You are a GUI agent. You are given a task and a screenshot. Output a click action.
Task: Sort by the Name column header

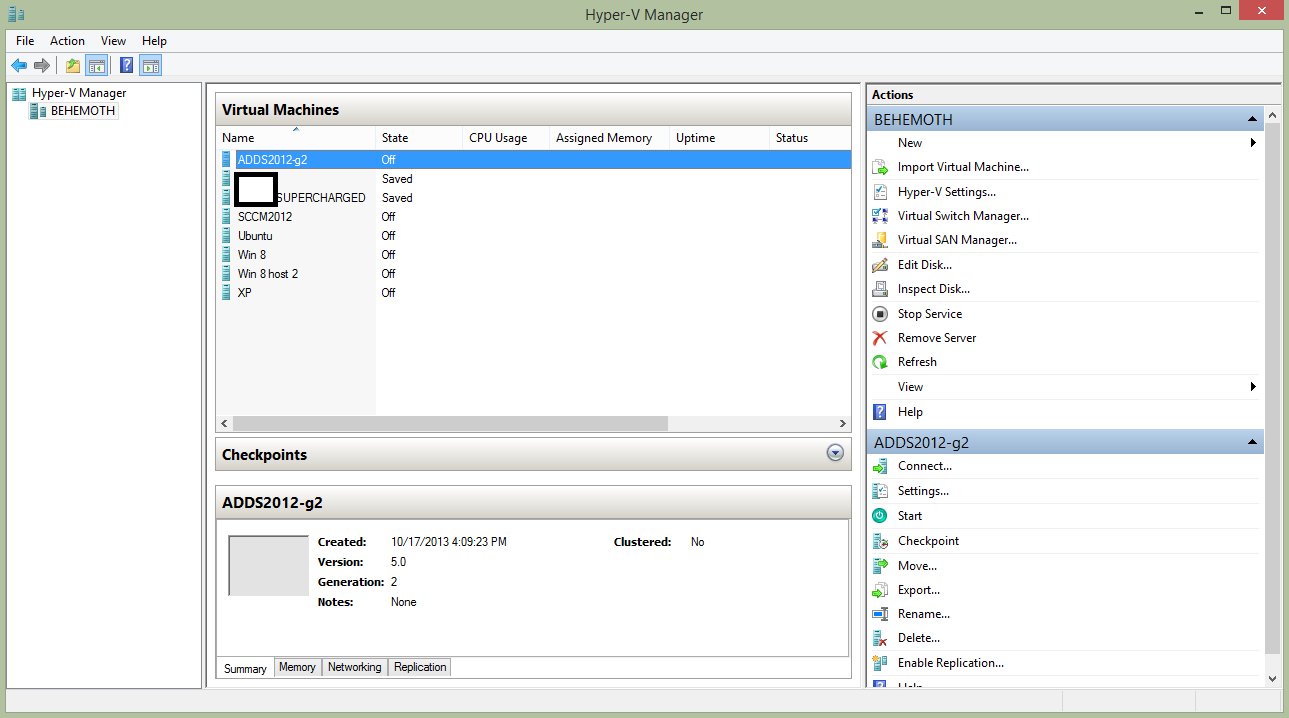295,138
